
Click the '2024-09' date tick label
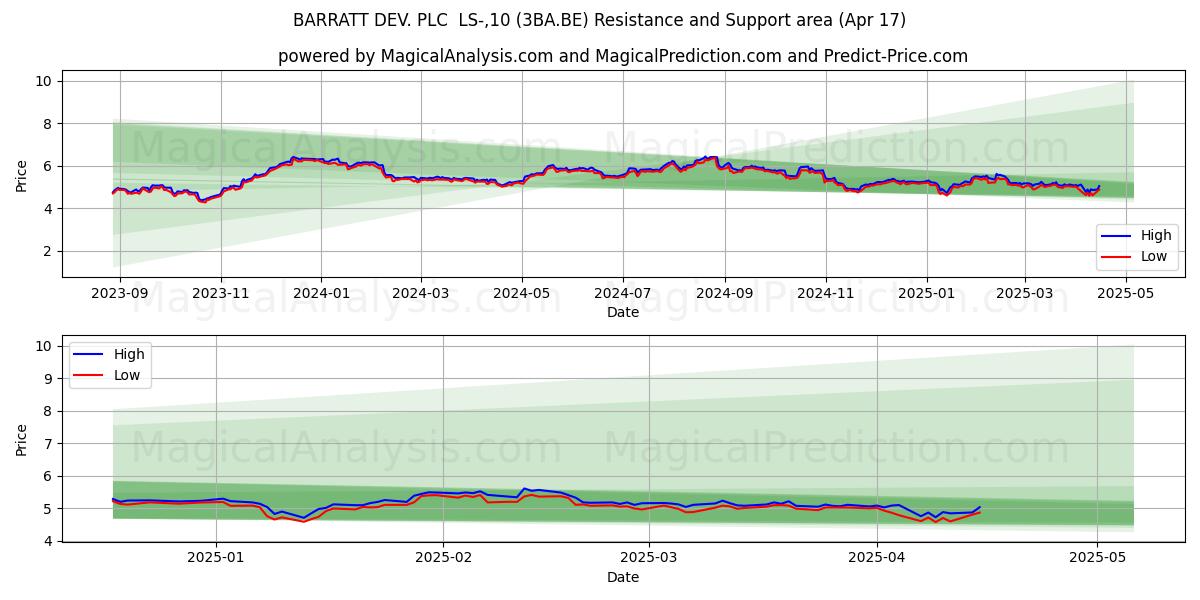click(724, 295)
